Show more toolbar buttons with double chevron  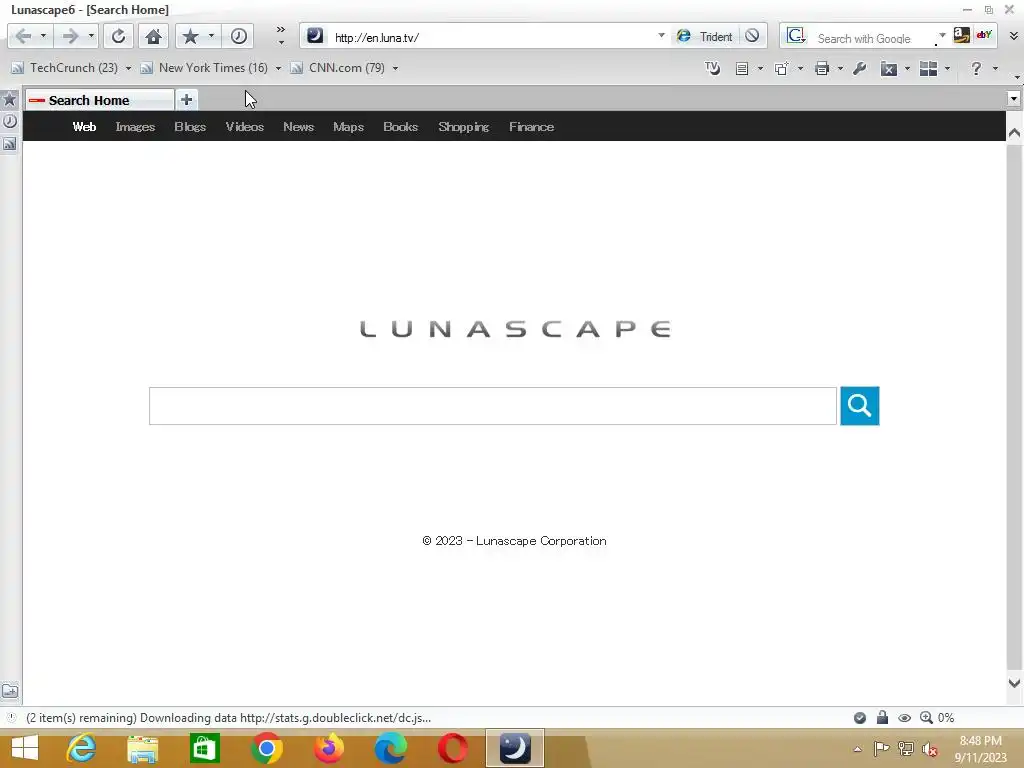click(281, 30)
